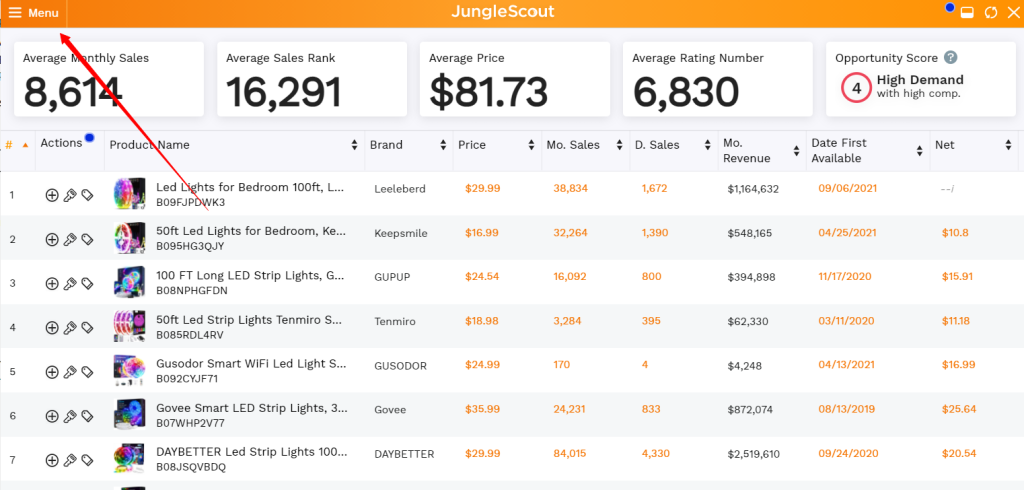The width and height of the screenshot is (1024, 490).
Task: Click the flashlight icon for Tenmiro row
Action: pyautogui.click(x=70, y=327)
